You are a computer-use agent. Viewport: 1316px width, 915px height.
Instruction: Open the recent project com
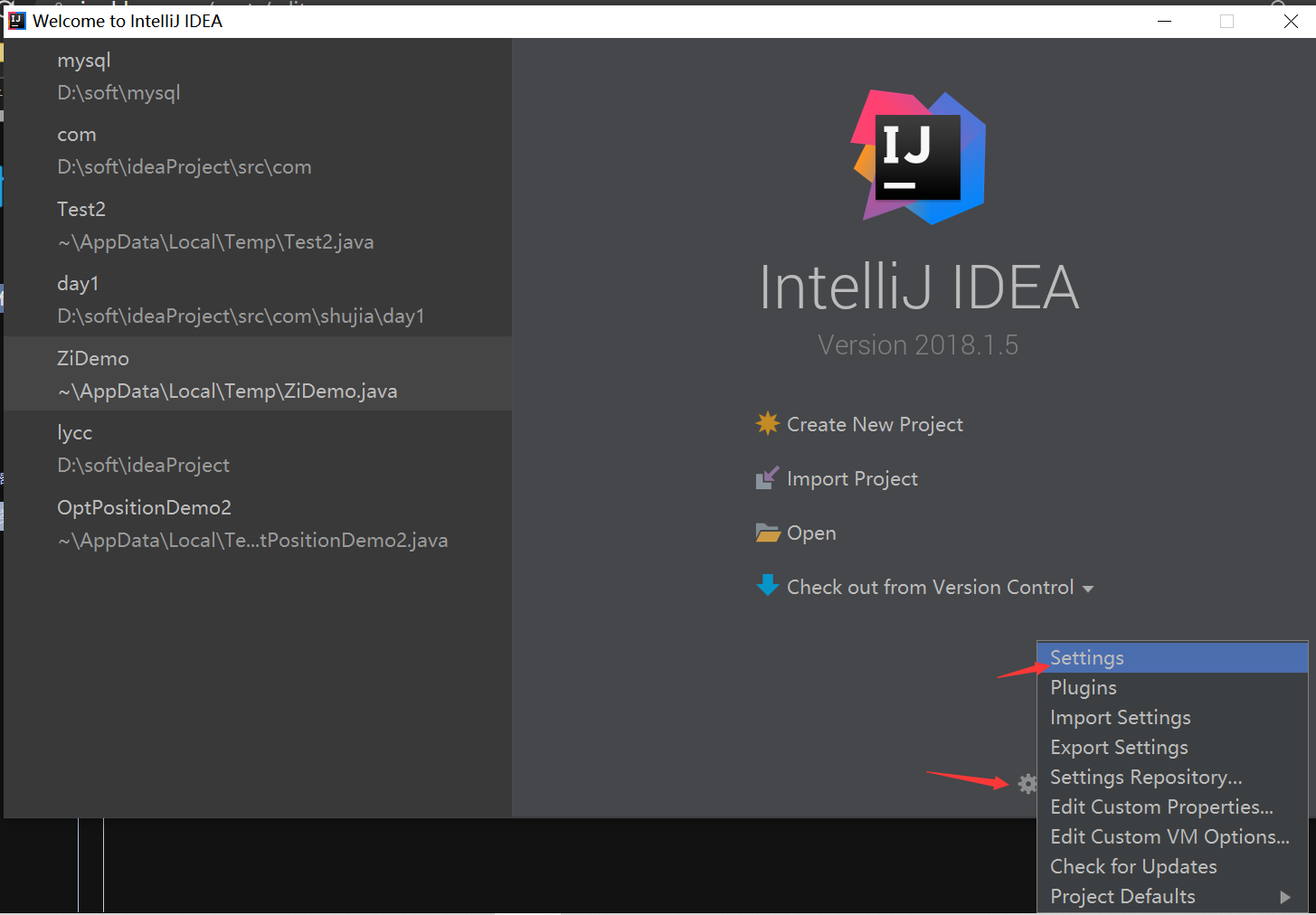(258, 150)
